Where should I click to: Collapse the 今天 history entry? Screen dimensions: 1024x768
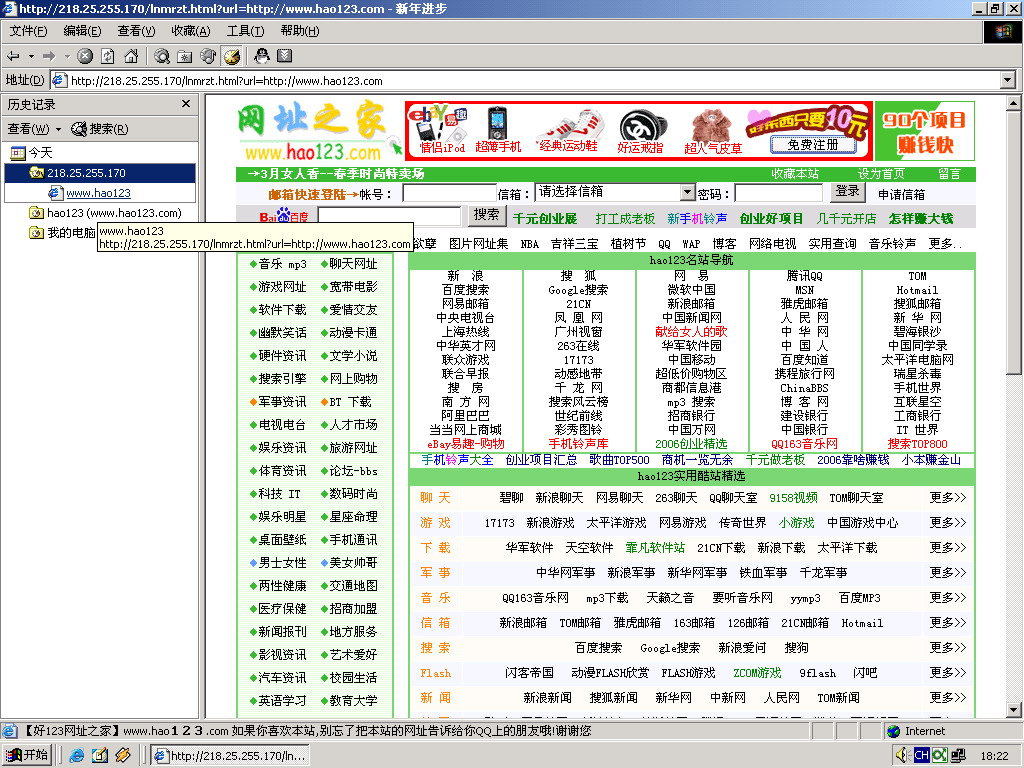(x=31, y=153)
